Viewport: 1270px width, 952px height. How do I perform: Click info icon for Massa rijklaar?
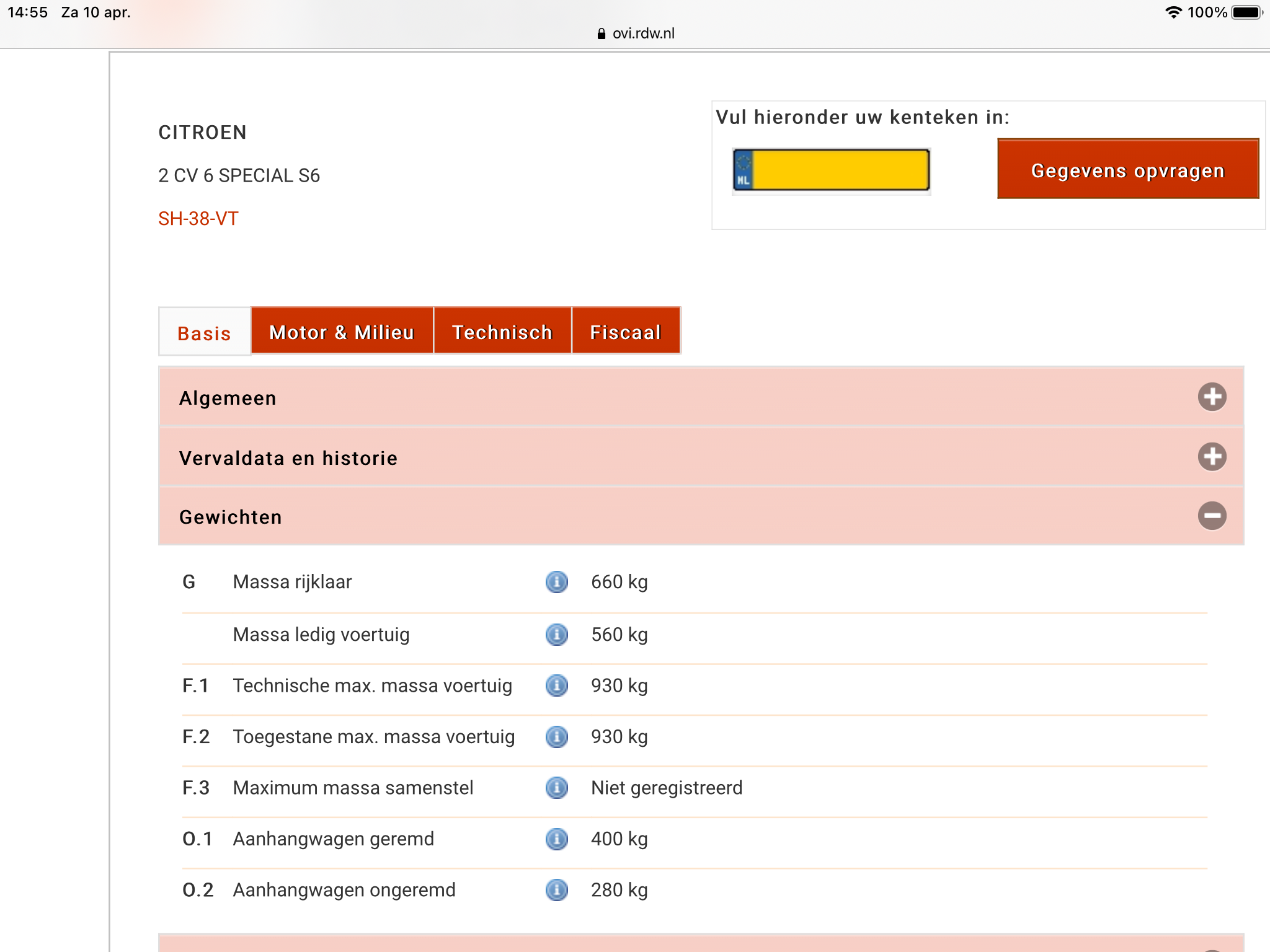[x=556, y=582]
